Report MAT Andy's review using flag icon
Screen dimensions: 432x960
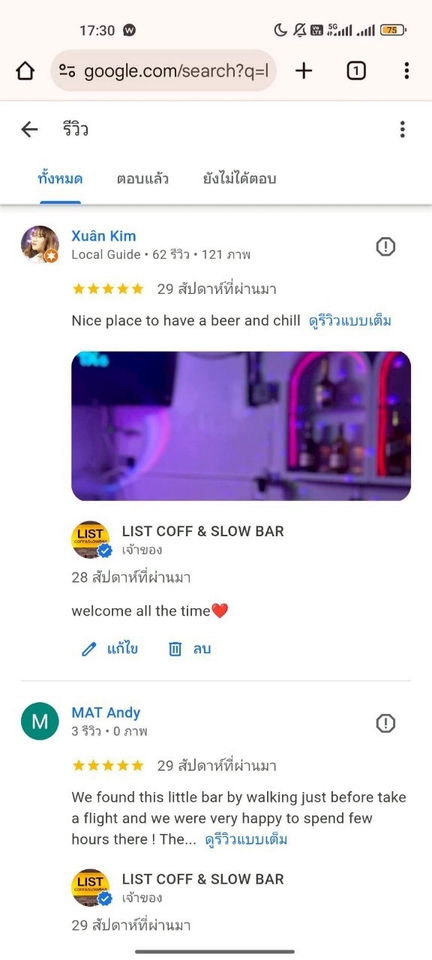385,723
